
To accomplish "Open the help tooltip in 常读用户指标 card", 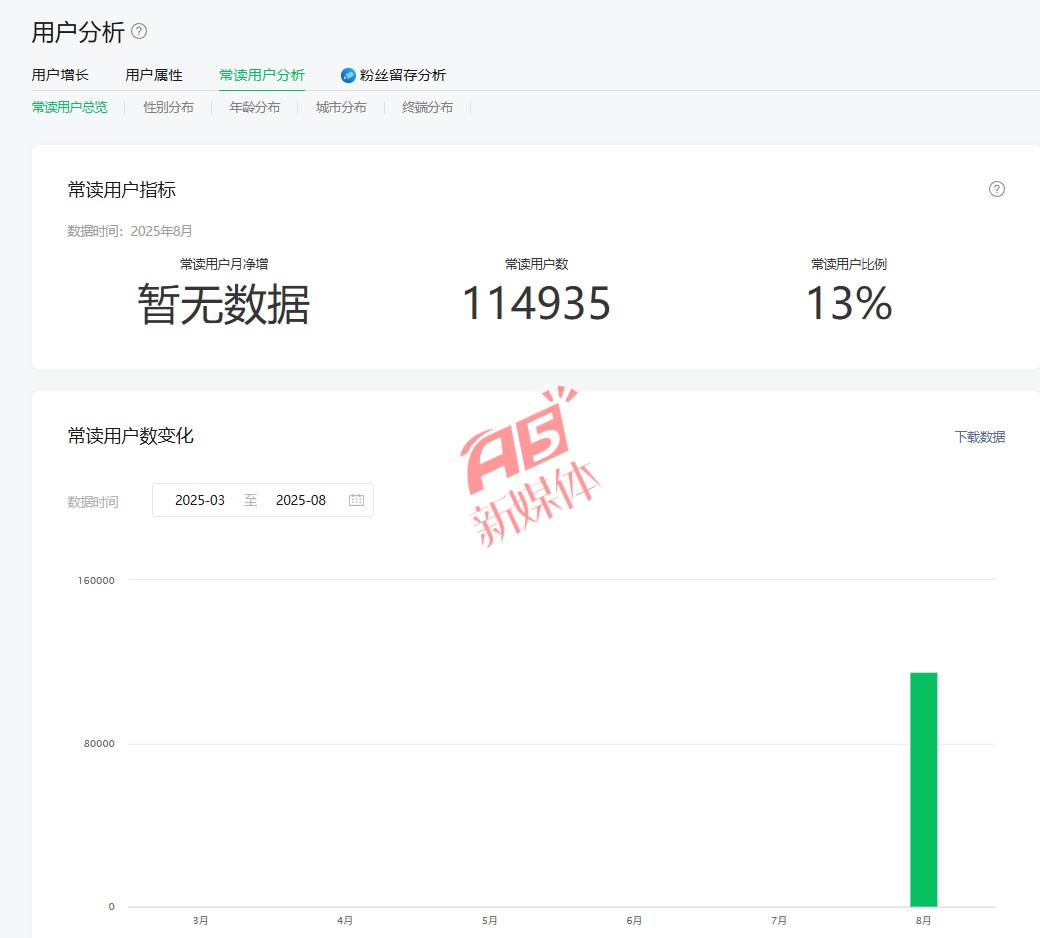I will tap(996, 189).
